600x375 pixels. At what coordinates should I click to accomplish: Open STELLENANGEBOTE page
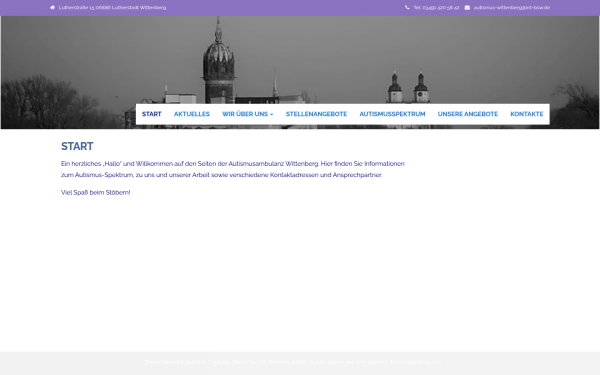point(316,114)
